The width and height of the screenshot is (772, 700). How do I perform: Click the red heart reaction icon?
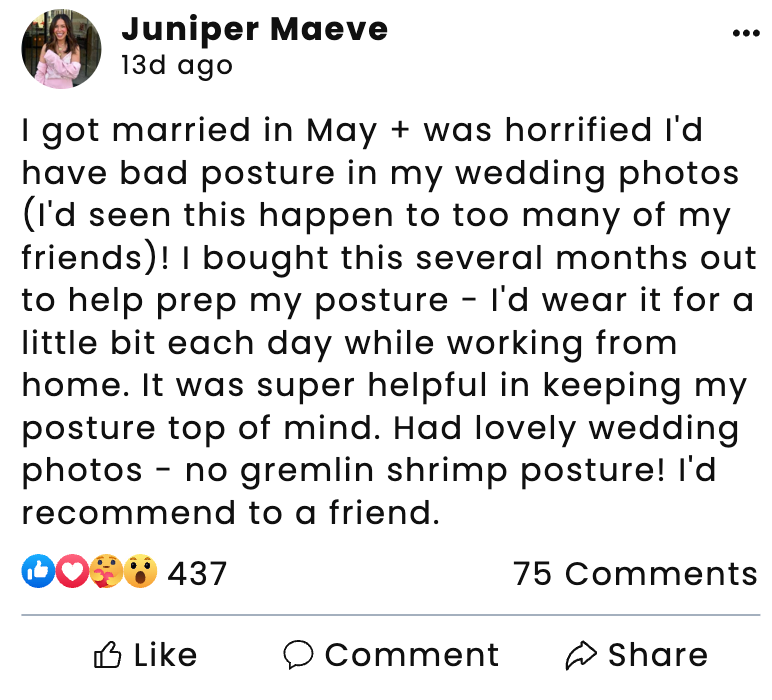pos(71,572)
